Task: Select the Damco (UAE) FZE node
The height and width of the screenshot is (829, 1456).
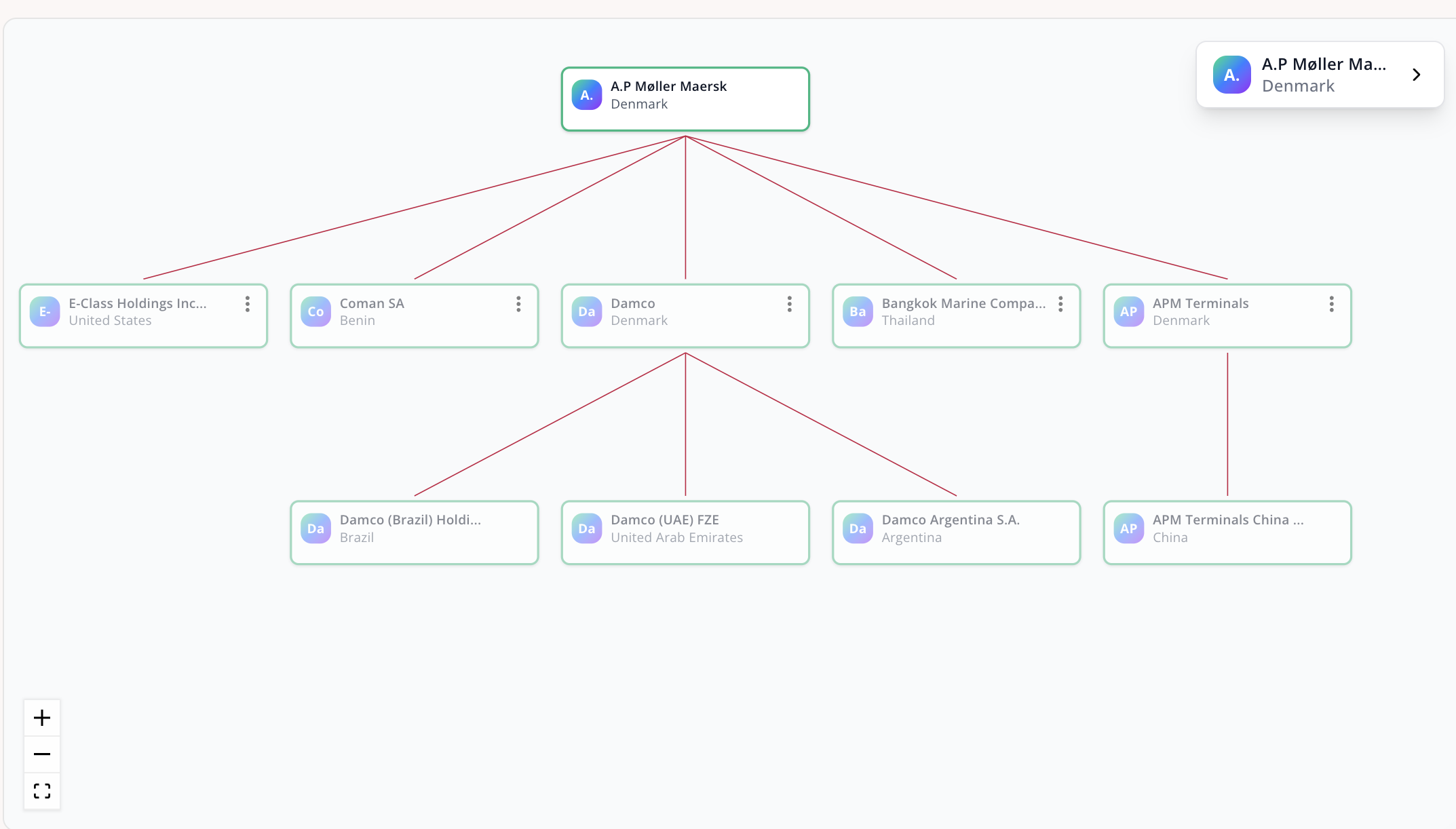Action: 685,533
